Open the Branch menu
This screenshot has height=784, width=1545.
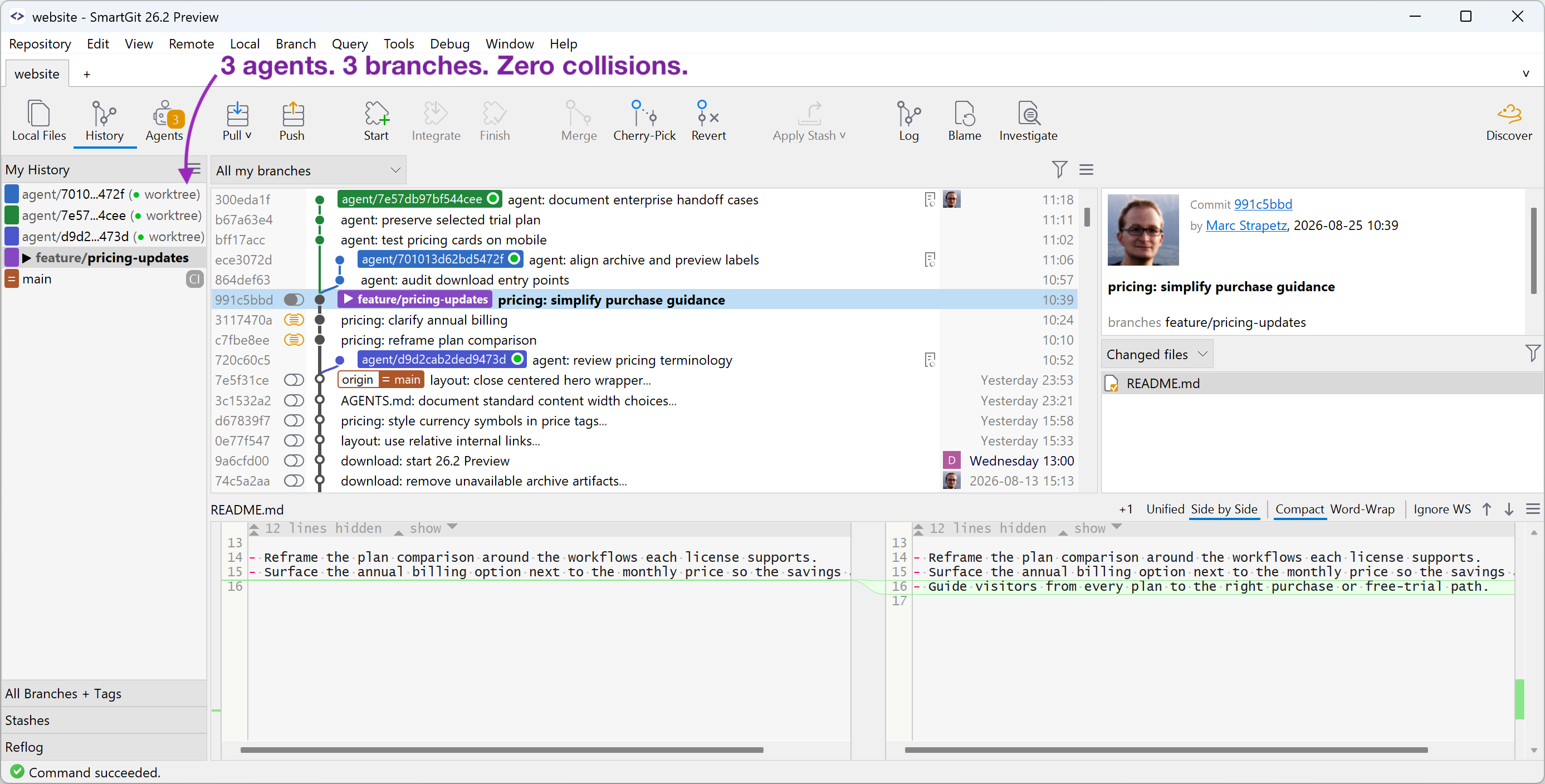(x=296, y=44)
